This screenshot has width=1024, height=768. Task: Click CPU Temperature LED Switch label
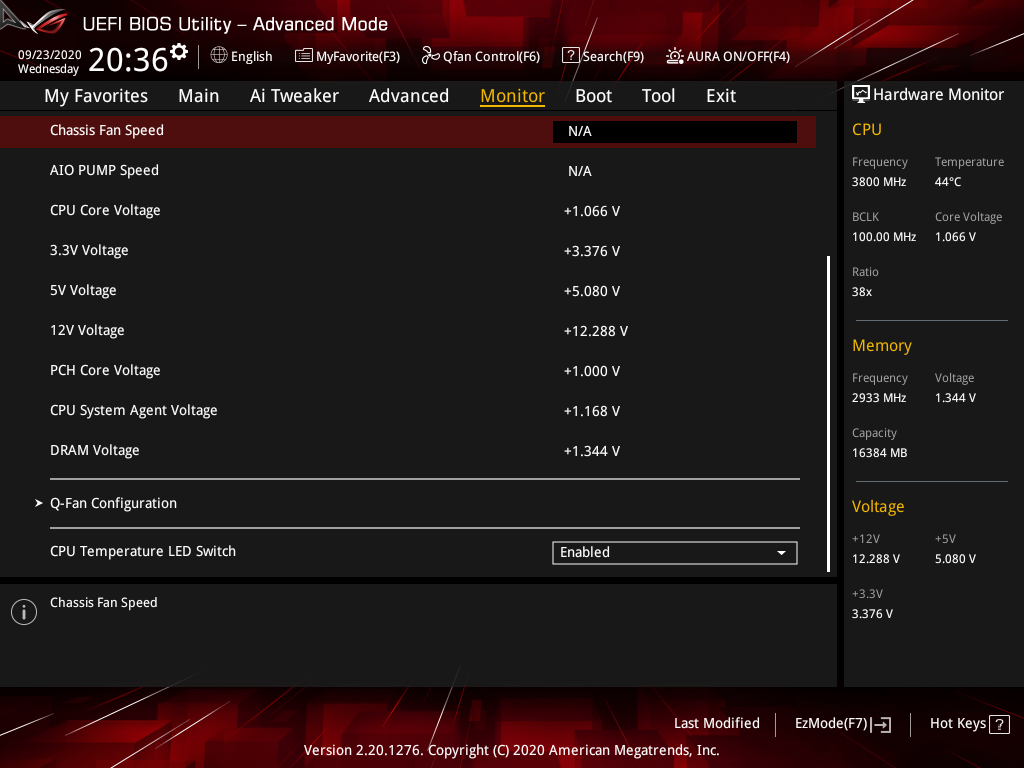click(x=143, y=551)
